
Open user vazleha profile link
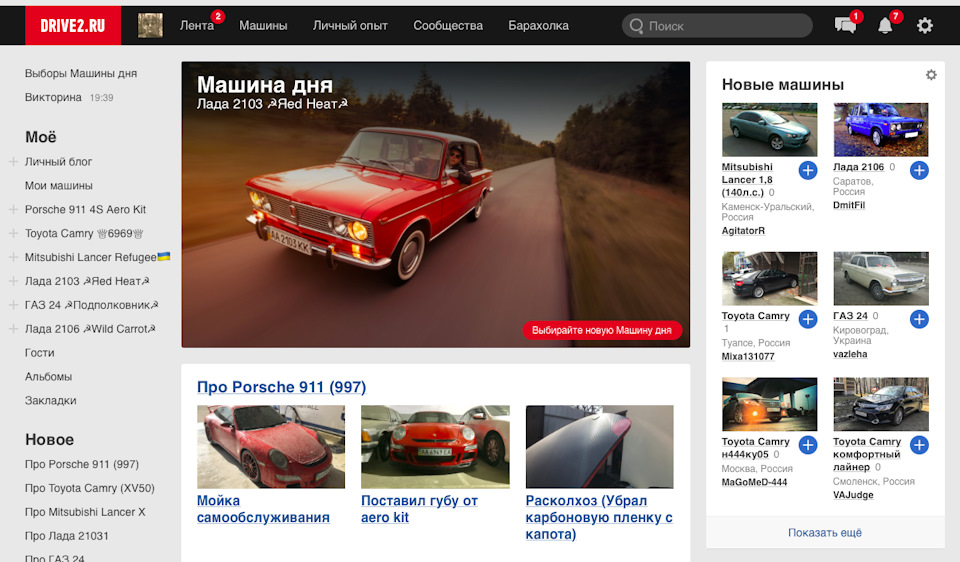coord(850,354)
